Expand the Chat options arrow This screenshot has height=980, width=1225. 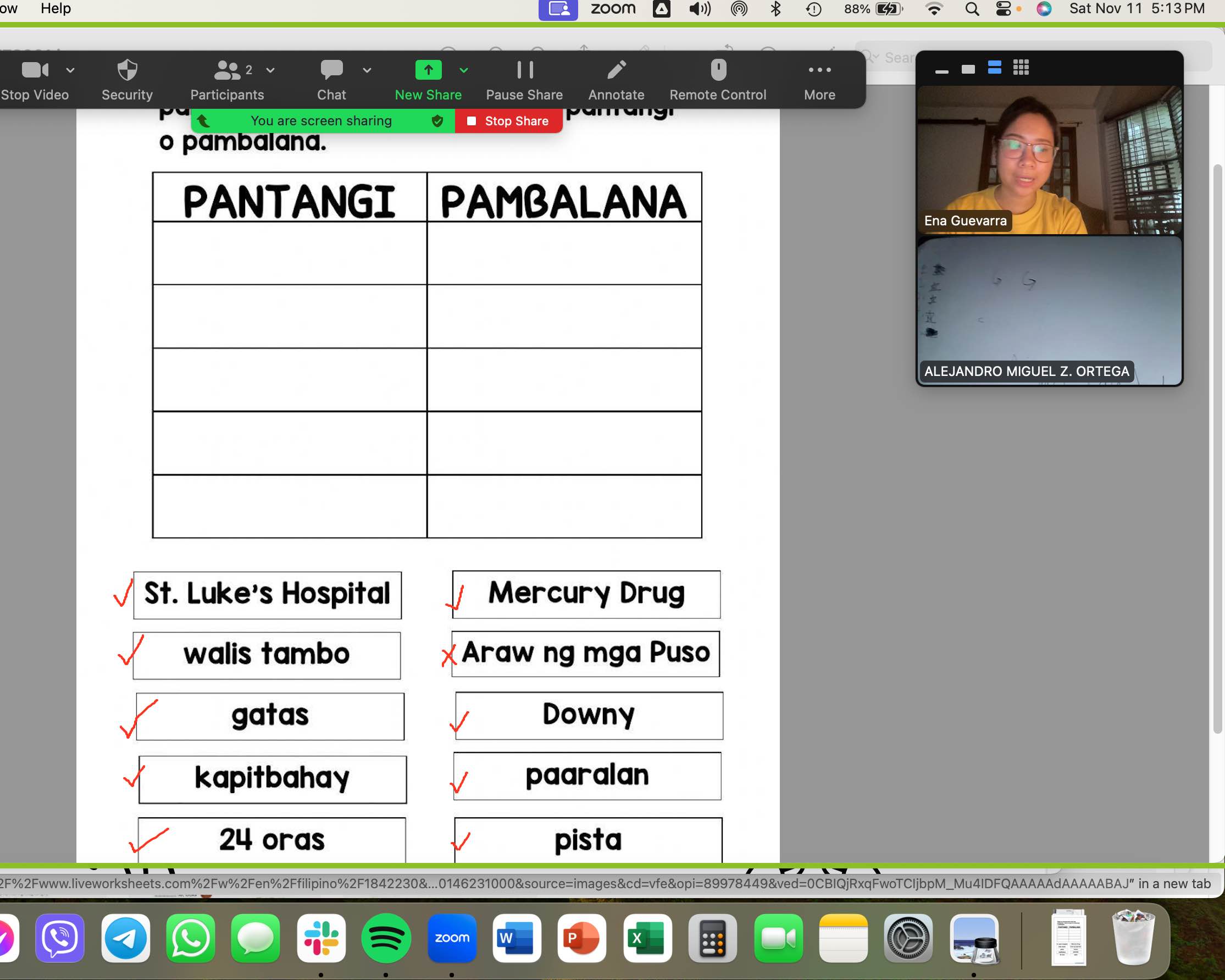tap(367, 70)
